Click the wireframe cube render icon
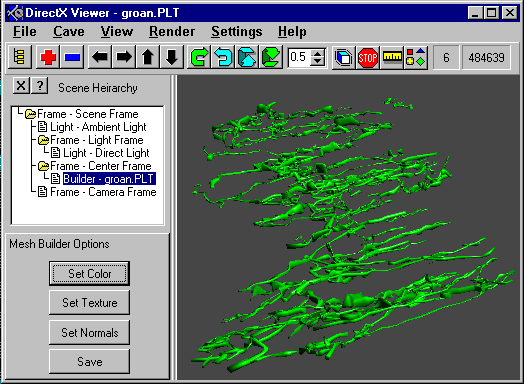Image resolution: width=524 pixels, height=384 pixels. [x=344, y=58]
